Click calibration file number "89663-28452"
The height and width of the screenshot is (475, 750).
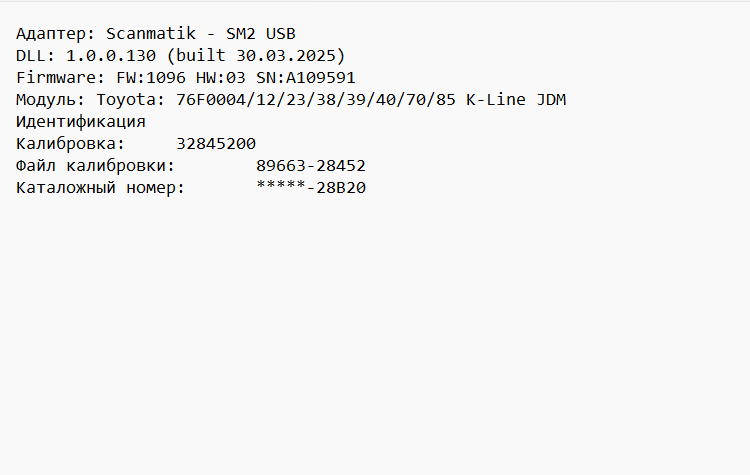pyautogui.click(x=311, y=165)
